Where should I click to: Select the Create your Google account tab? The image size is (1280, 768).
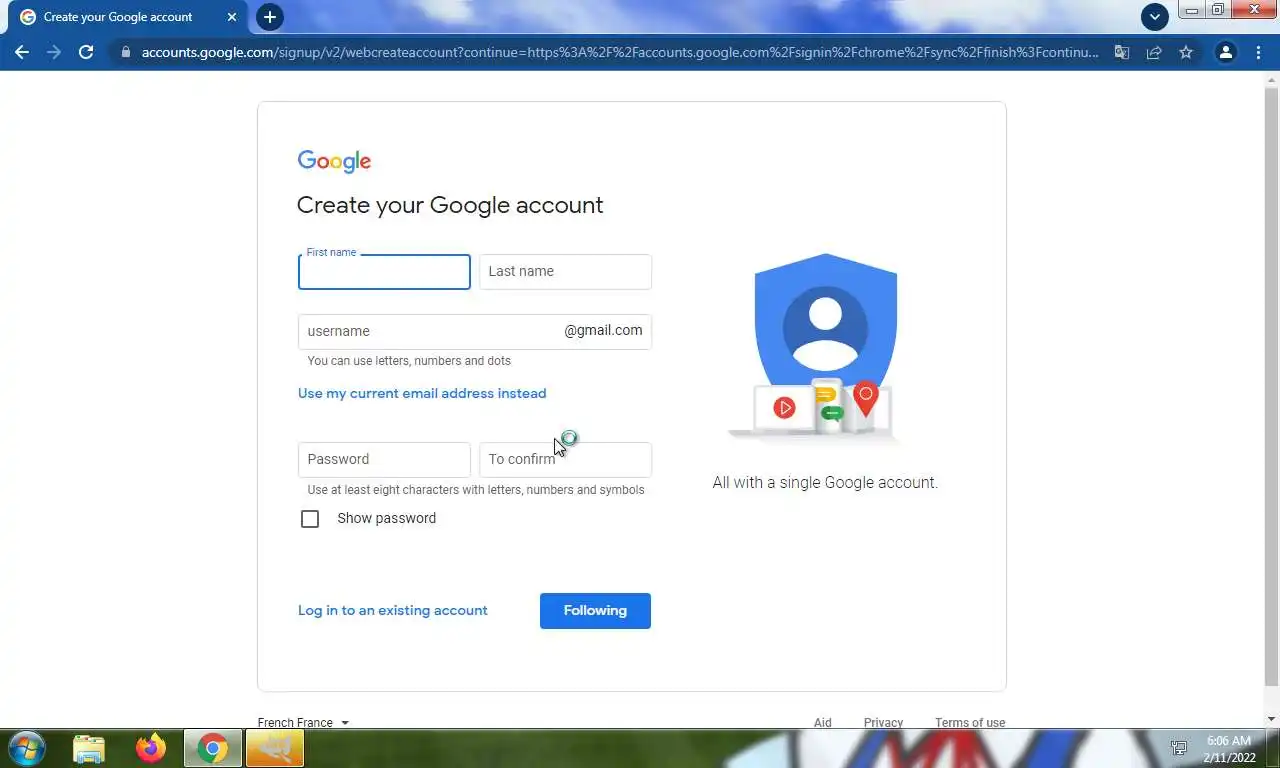[128, 17]
